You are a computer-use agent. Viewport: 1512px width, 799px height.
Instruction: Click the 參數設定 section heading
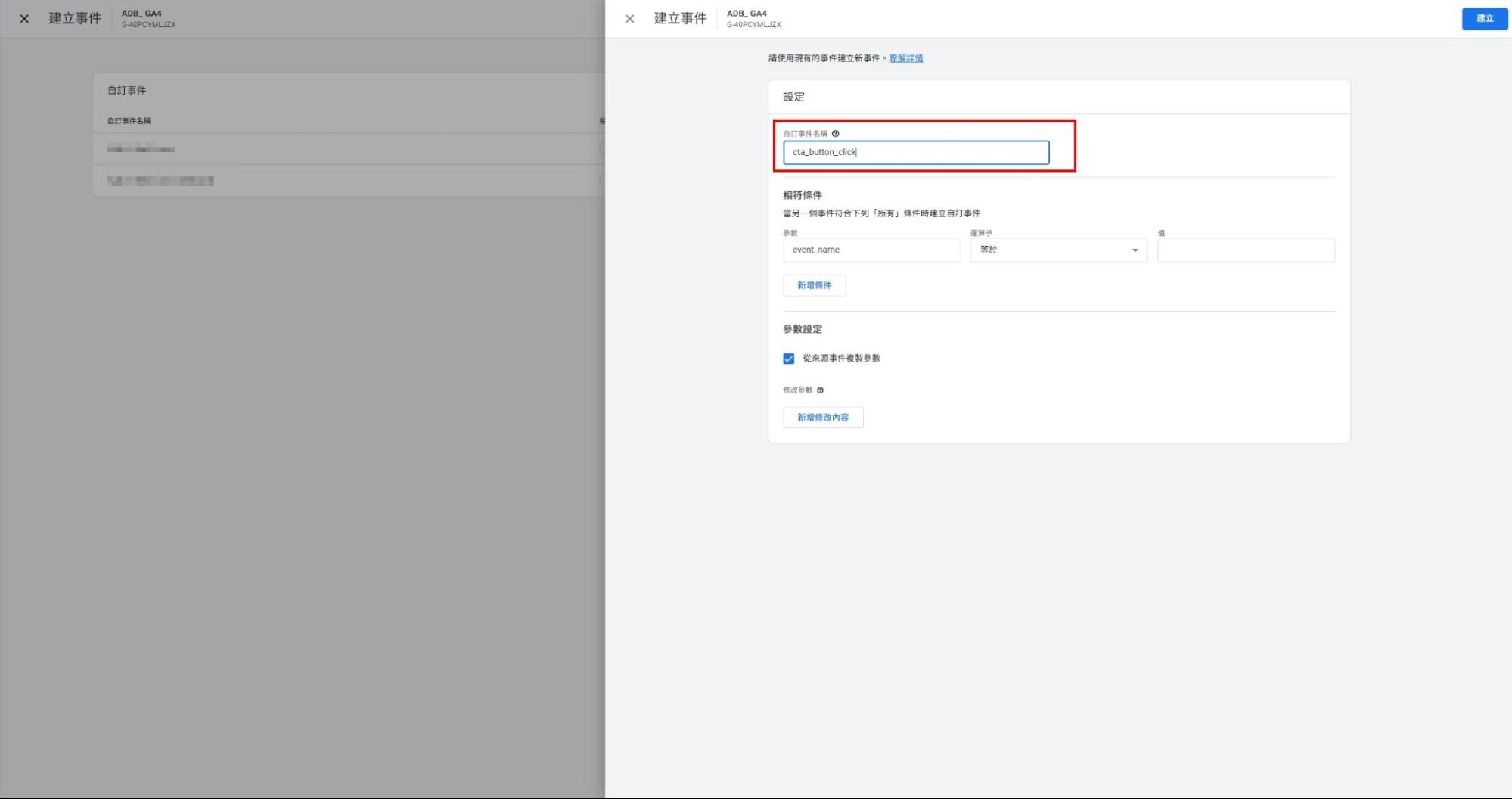802,329
